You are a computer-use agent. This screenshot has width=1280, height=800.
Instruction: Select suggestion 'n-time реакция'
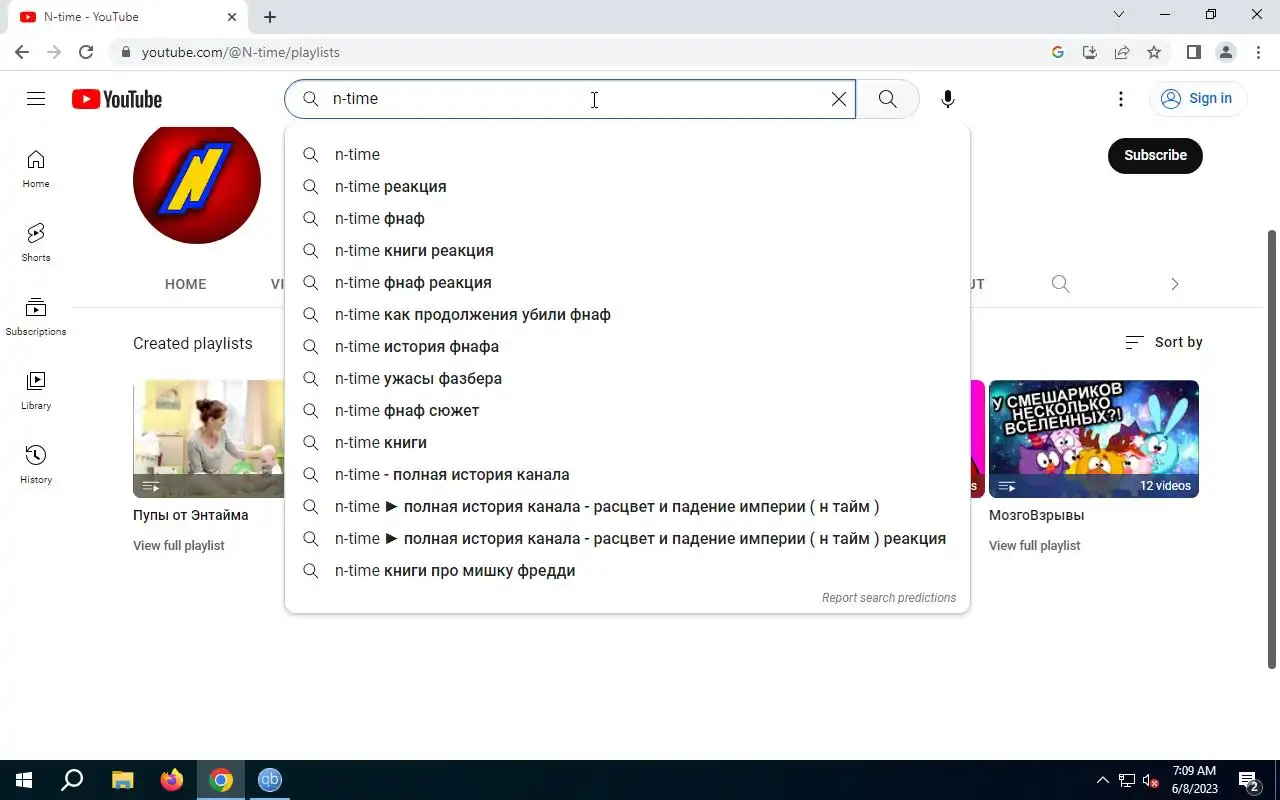(x=627, y=186)
